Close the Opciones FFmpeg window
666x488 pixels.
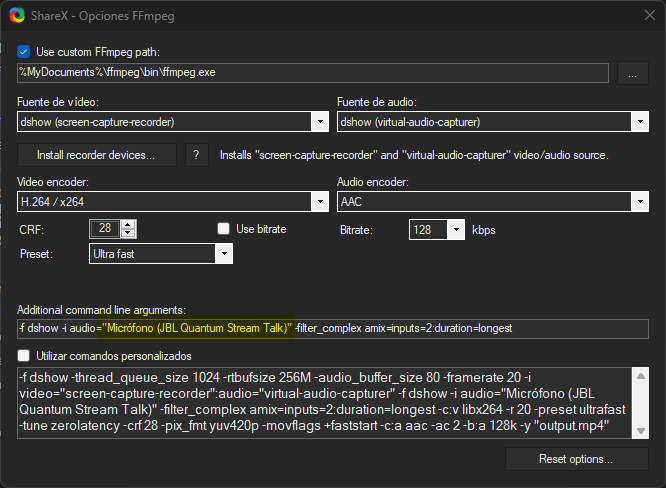[649, 15]
